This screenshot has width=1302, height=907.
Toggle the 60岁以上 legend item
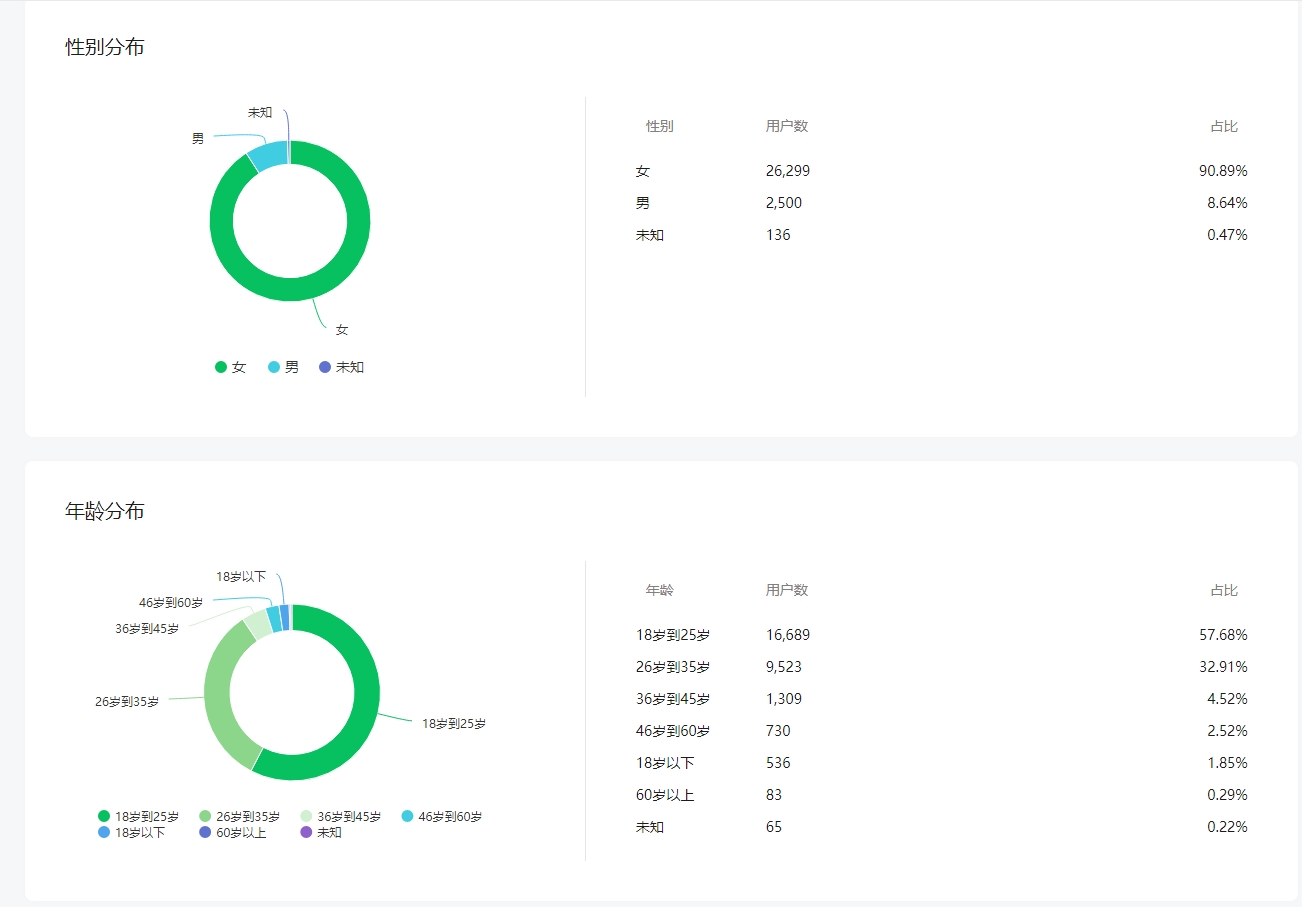233,832
